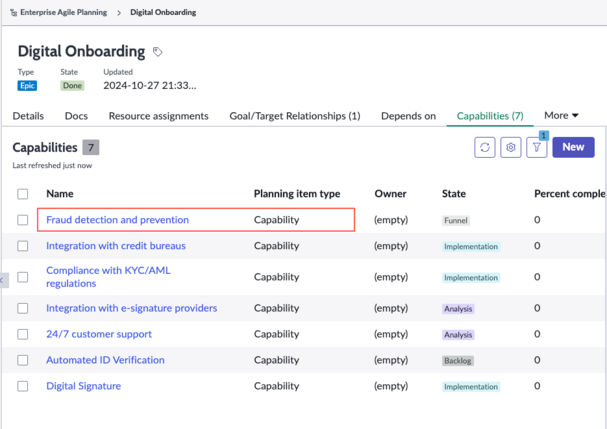The height and width of the screenshot is (429, 607).
Task: Click Implementation state in credit bureaus row
Action: [471, 247]
